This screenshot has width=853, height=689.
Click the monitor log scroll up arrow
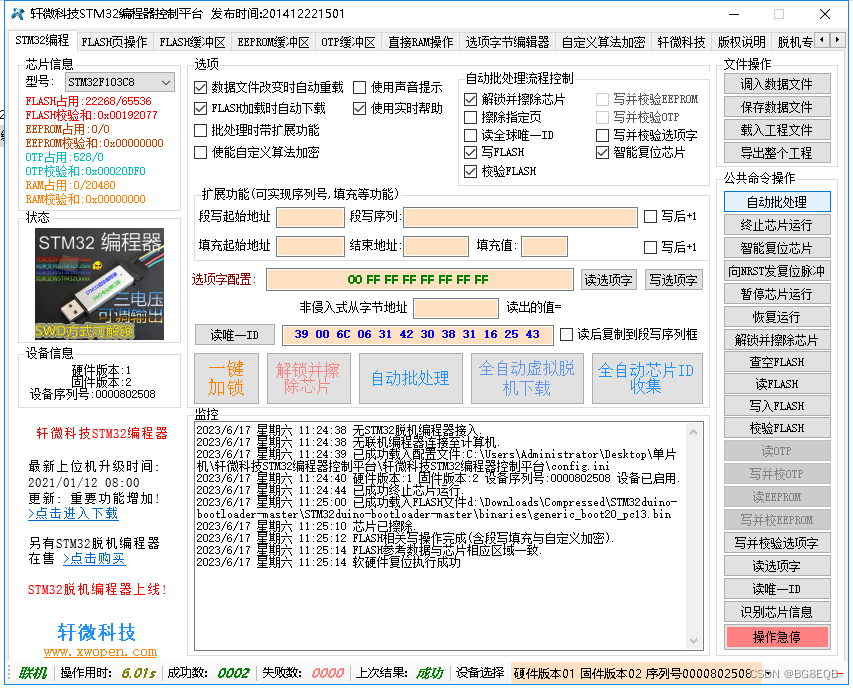pyautogui.click(x=694, y=432)
